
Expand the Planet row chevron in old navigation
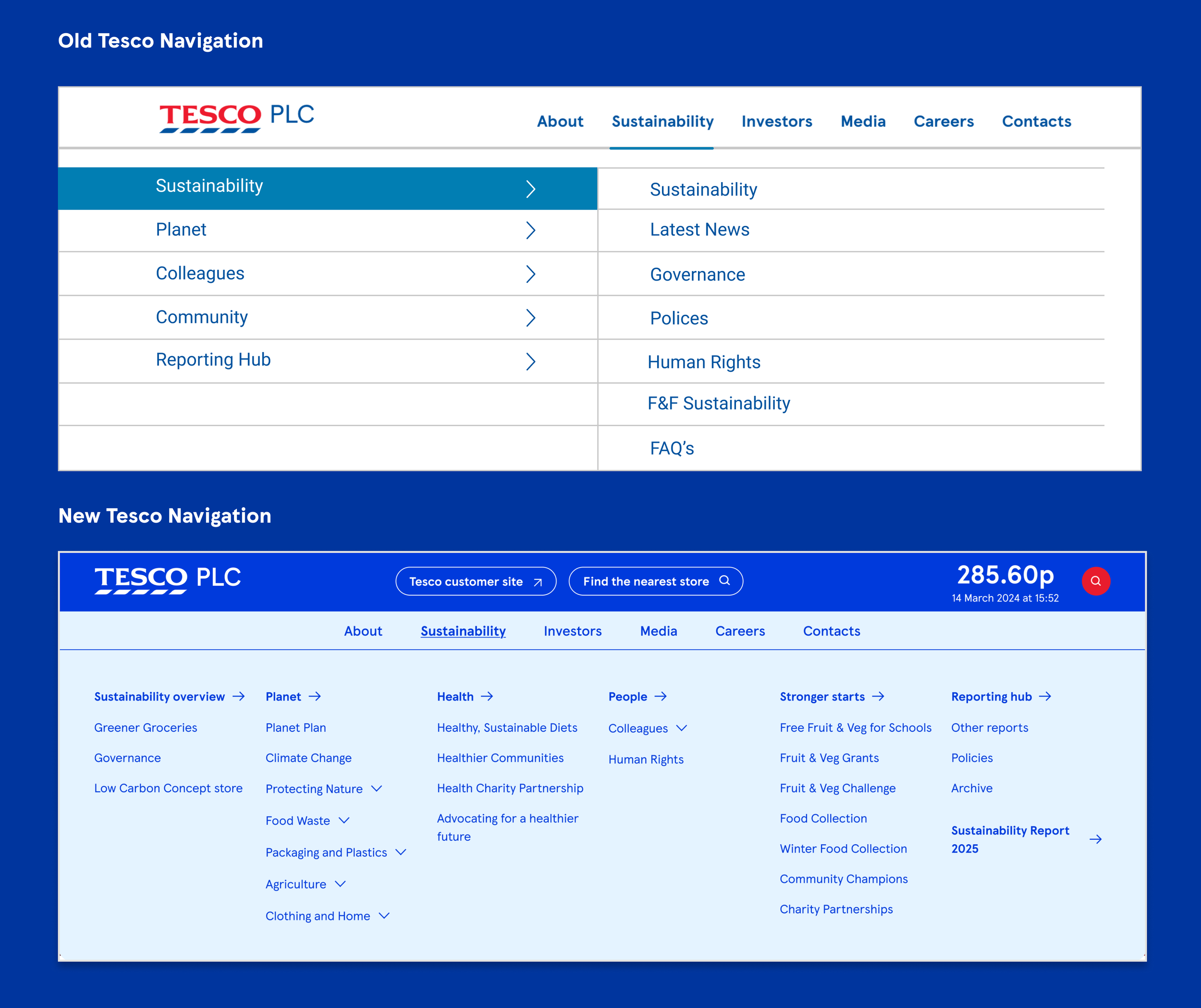[x=531, y=231]
